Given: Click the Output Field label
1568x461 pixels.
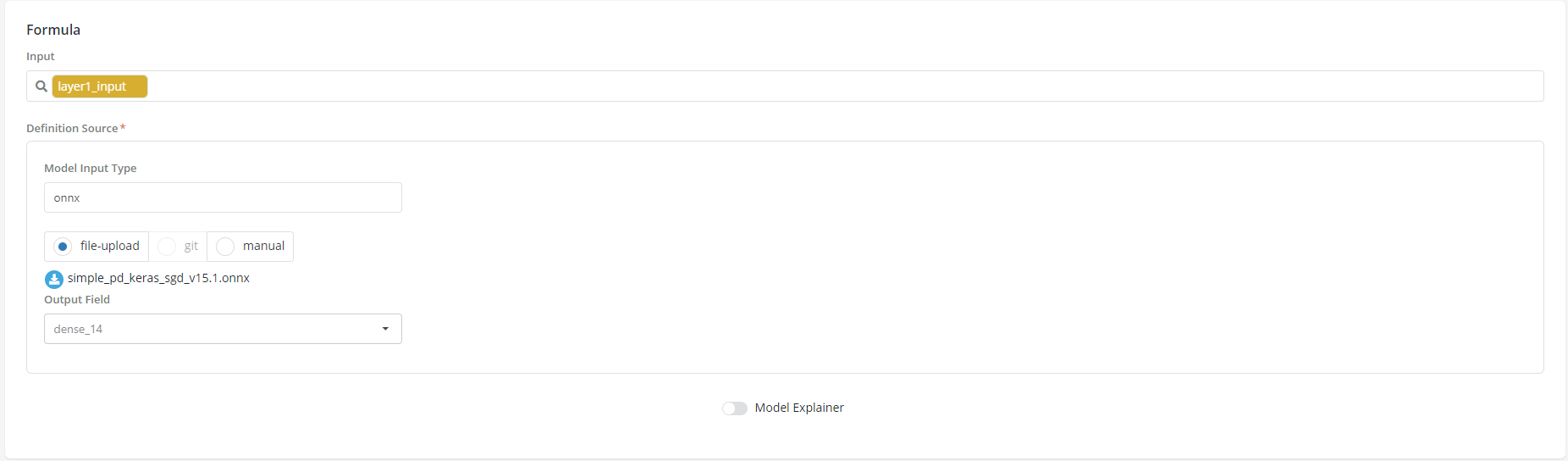Looking at the screenshot, I should (x=77, y=300).
